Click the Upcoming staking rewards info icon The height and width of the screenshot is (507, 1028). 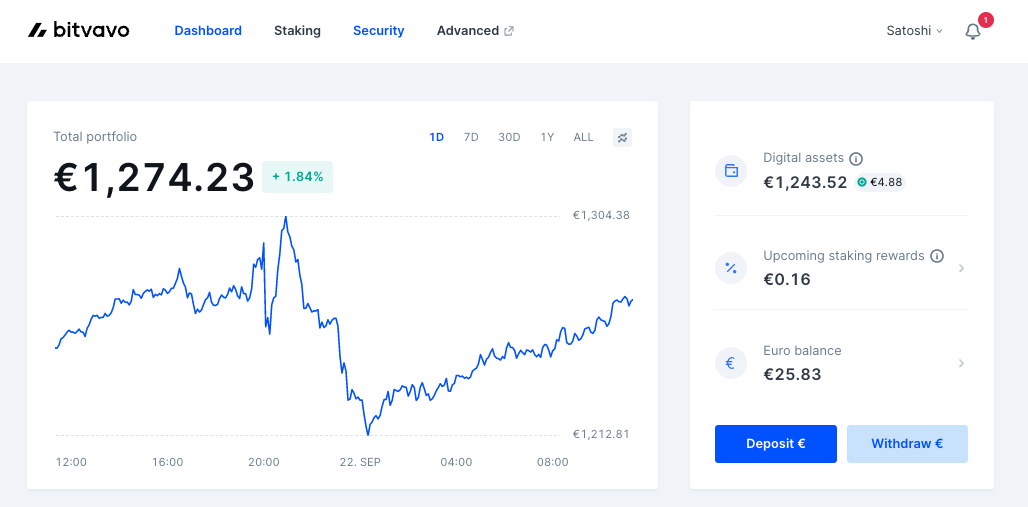pos(937,256)
